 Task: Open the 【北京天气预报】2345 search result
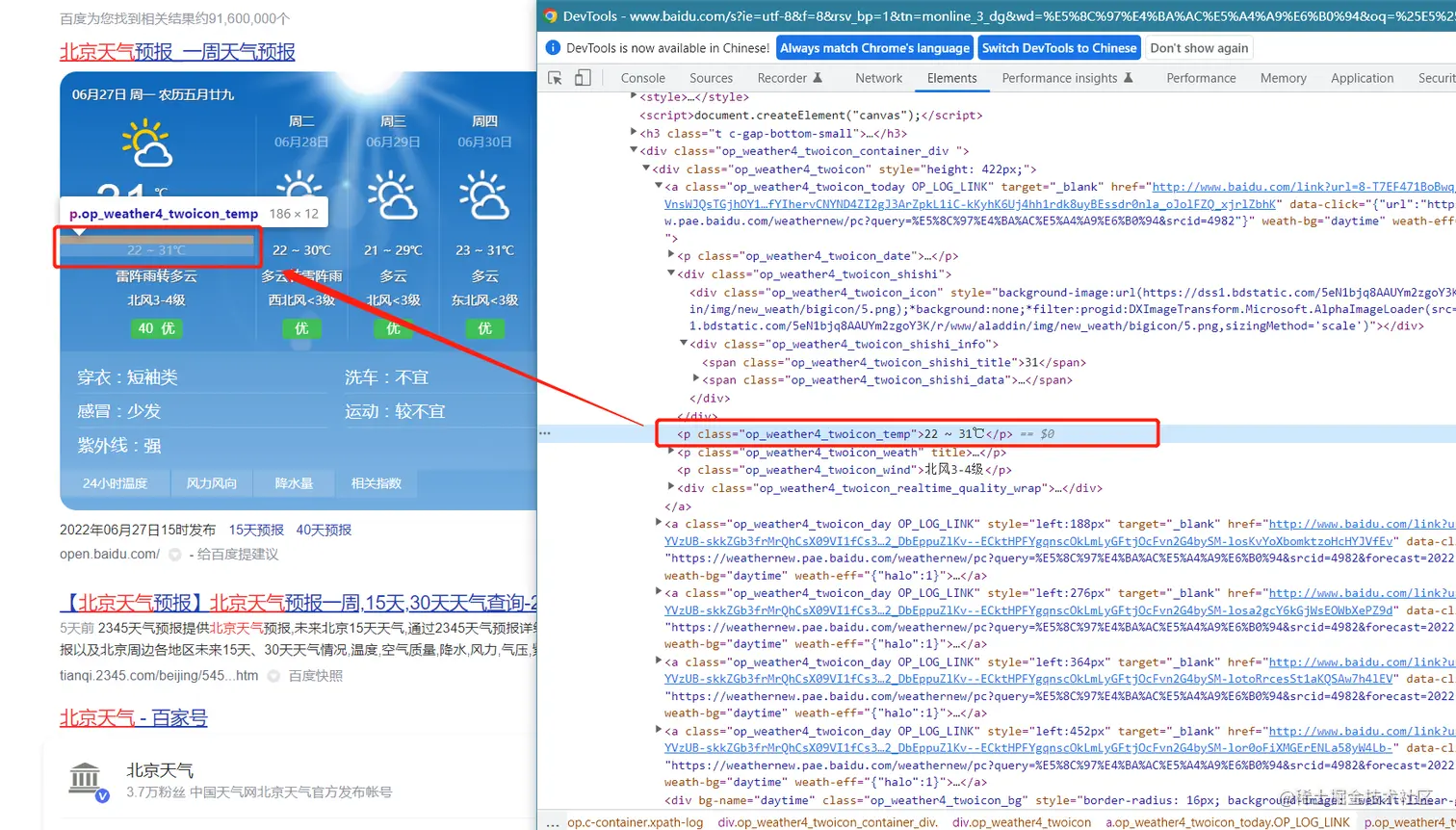[x=298, y=605]
